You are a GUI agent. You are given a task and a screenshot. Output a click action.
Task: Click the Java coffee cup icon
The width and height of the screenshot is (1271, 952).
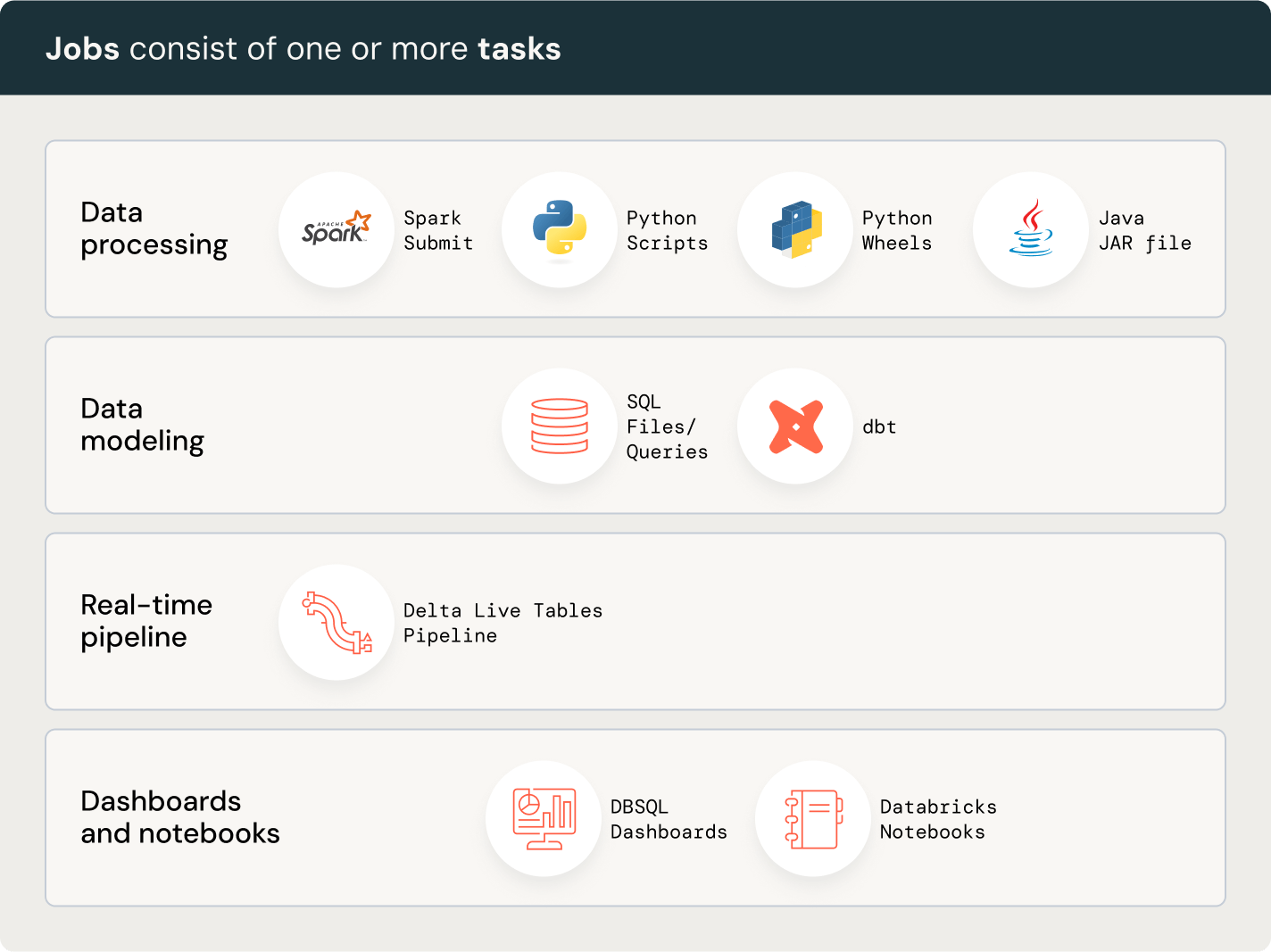click(x=1031, y=229)
